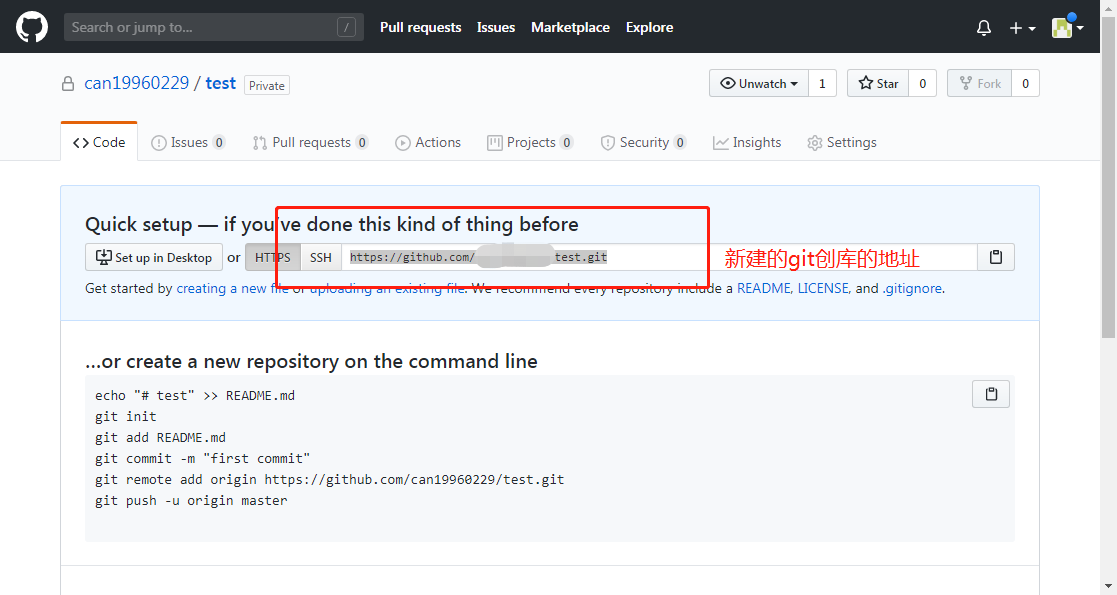Open Issues in top navigation bar
Image resolution: width=1117 pixels, height=595 pixels.
[x=496, y=27]
